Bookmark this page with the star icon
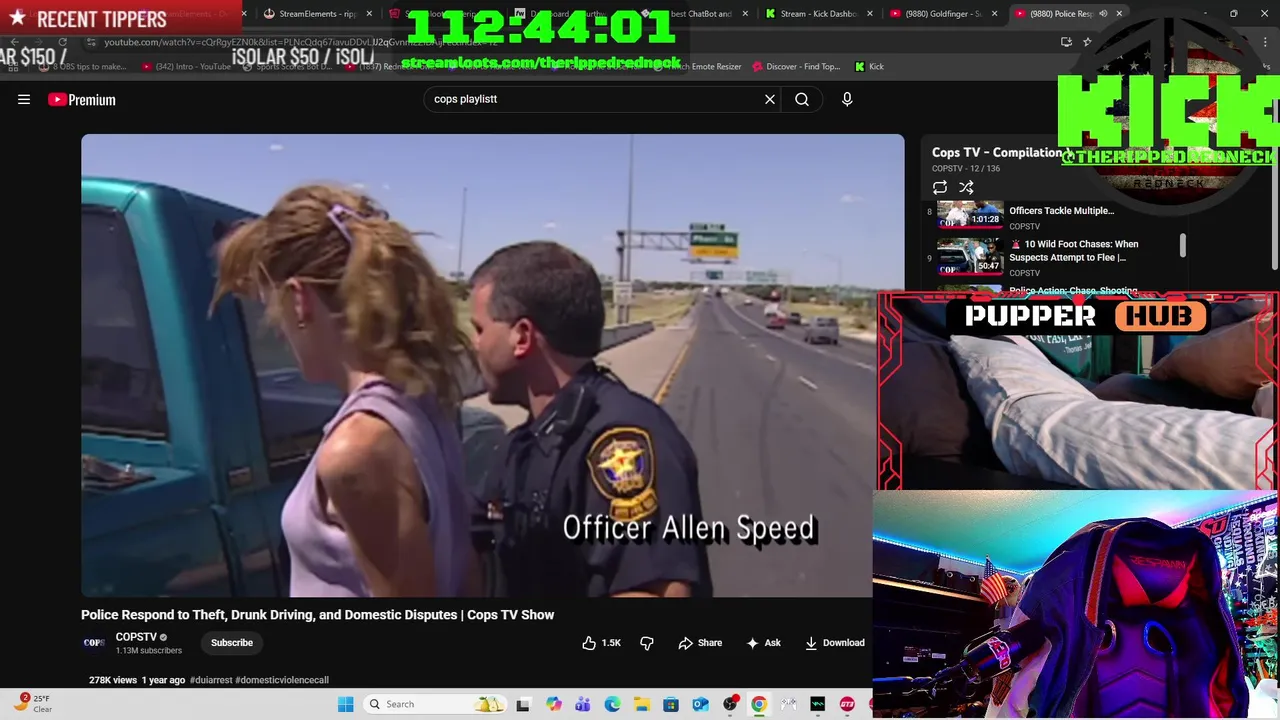Screen dimensions: 1280x720 tap(1087, 42)
